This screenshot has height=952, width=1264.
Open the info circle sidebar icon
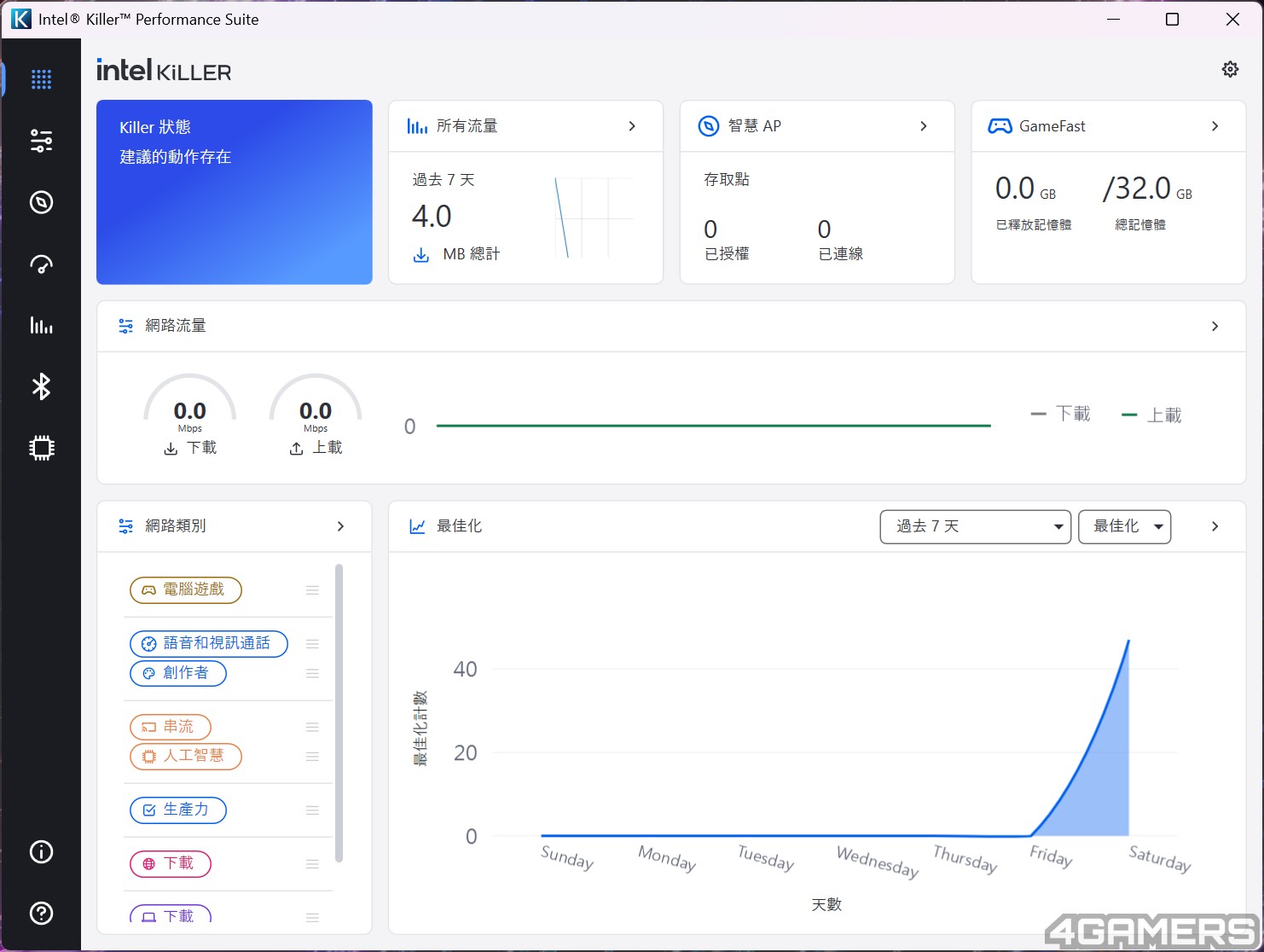click(x=41, y=851)
